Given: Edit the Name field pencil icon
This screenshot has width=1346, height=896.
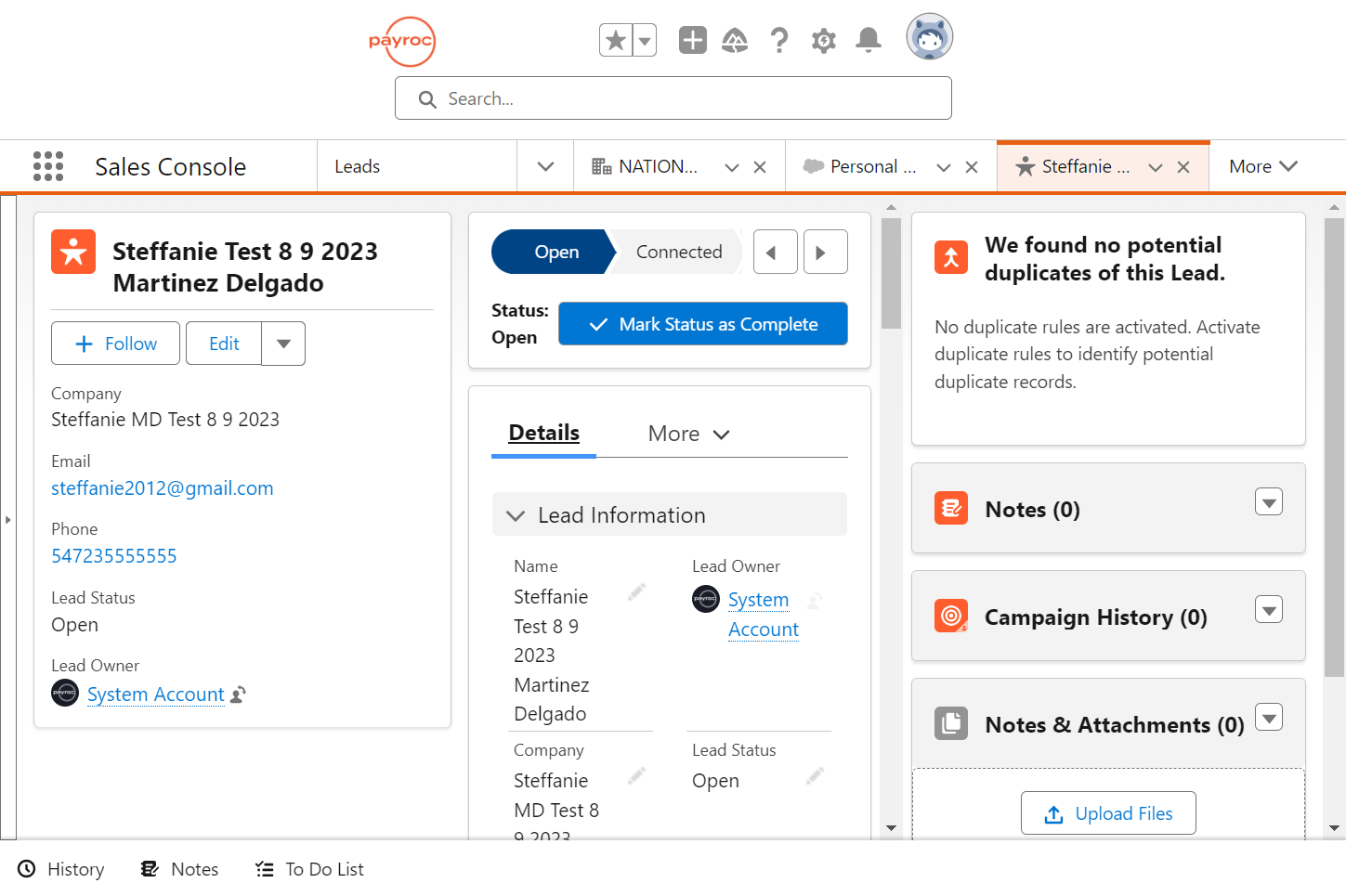Looking at the screenshot, I should [x=636, y=592].
